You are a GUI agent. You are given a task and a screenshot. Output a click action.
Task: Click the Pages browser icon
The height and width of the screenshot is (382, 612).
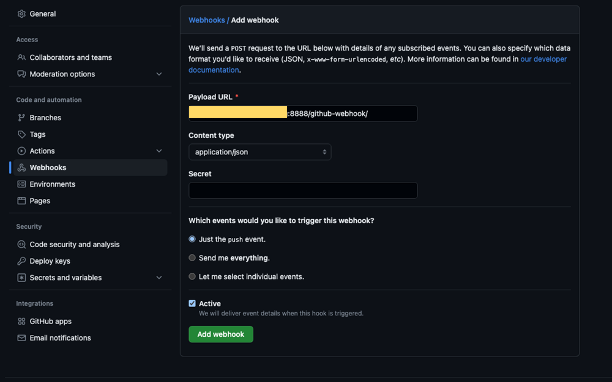tap(21, 201)
